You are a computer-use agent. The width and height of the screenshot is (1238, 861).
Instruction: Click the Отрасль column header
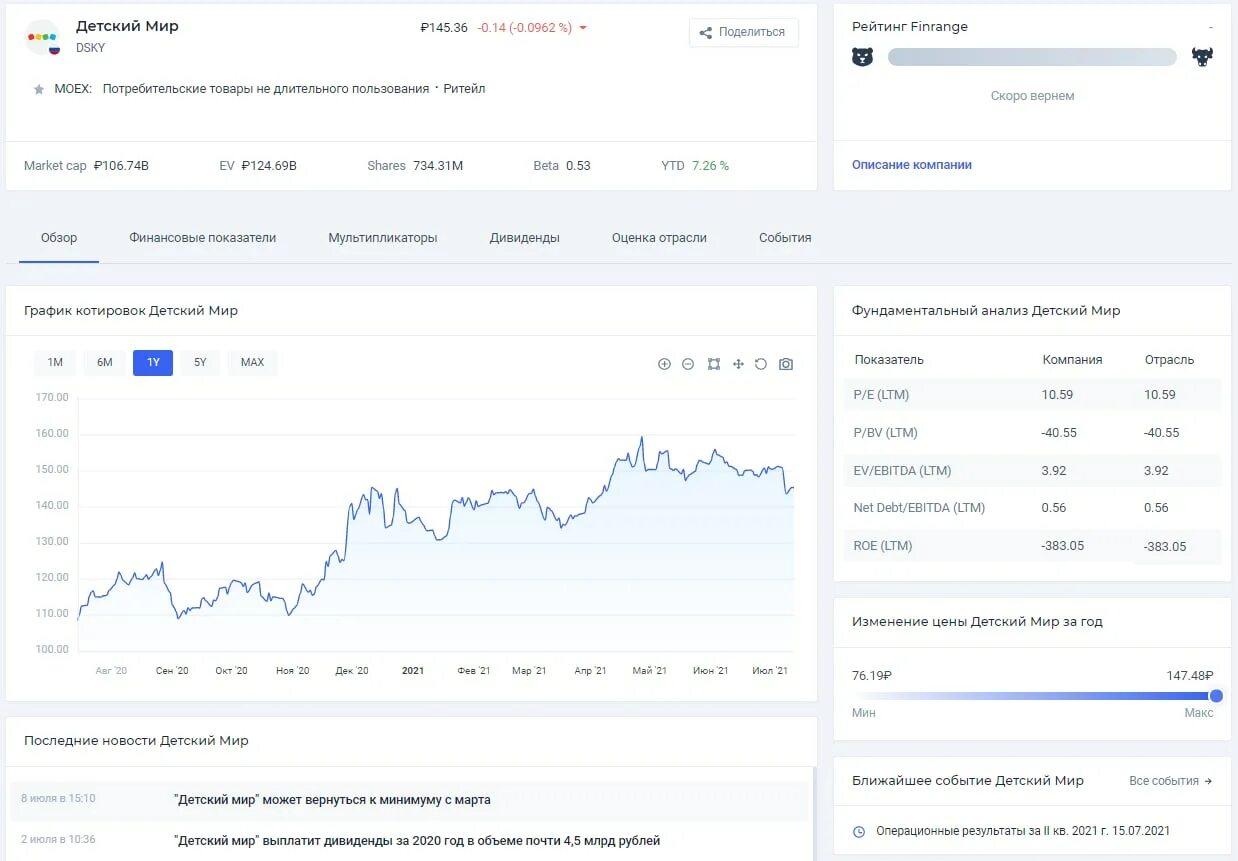pyautogui.click(x=1169, y=360)
